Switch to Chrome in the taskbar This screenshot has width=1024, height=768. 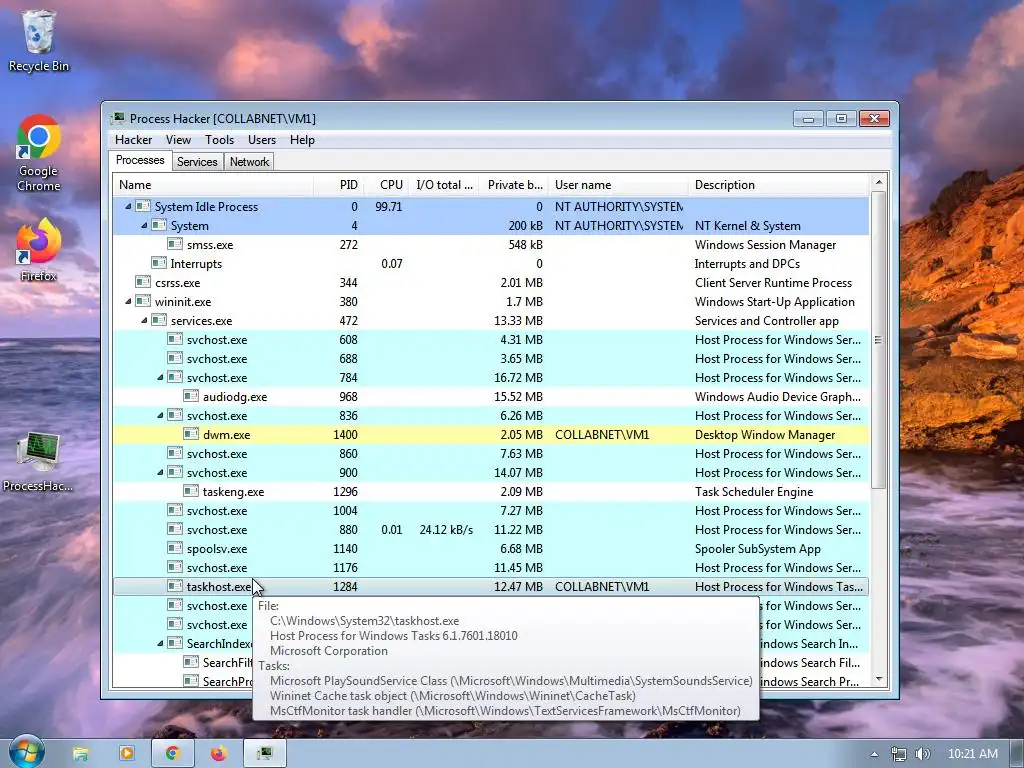click(172, 754)
